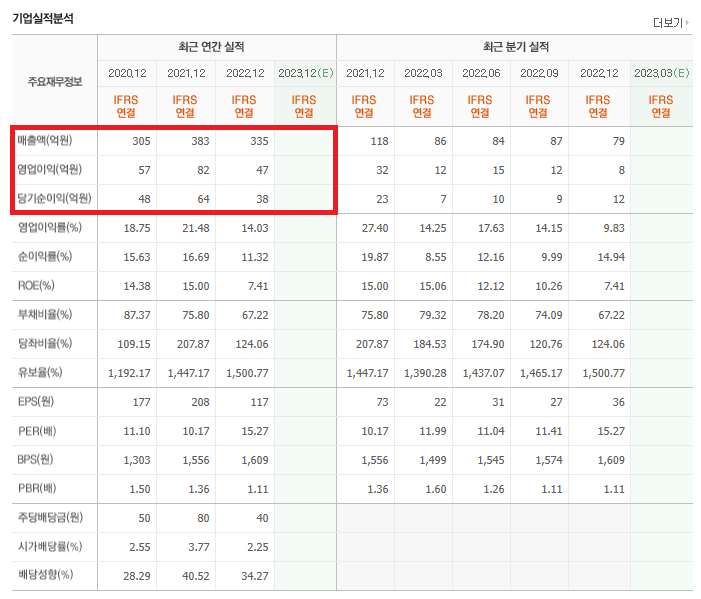Select the 최근 연간 실적 header
Image resolution: width=701 pixels, height=599 pixels.
211,47
